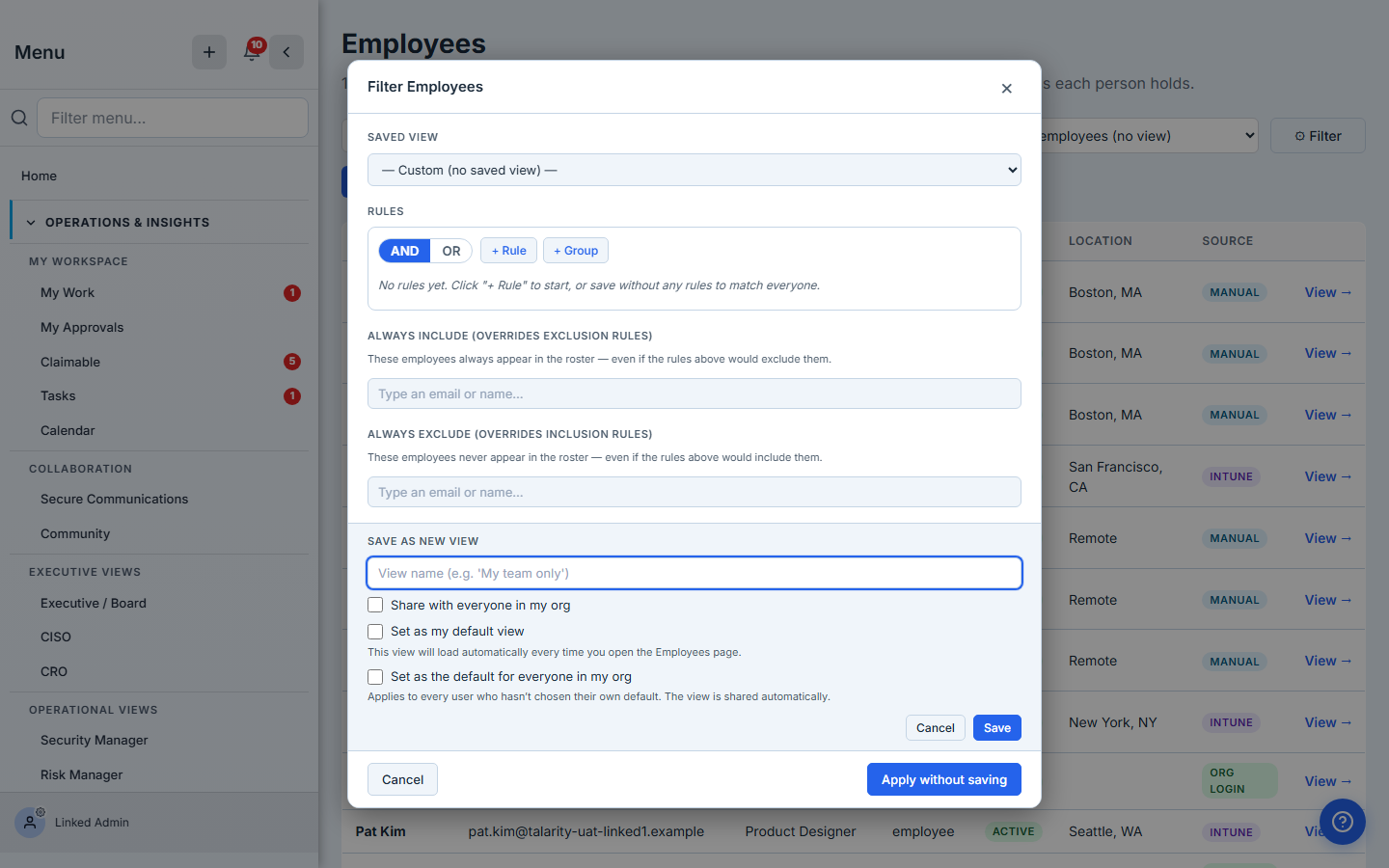This screenshot has height=868, width=1389.
Task: Click the ORG LOGIN source badge
Action: click(1239, 781)
